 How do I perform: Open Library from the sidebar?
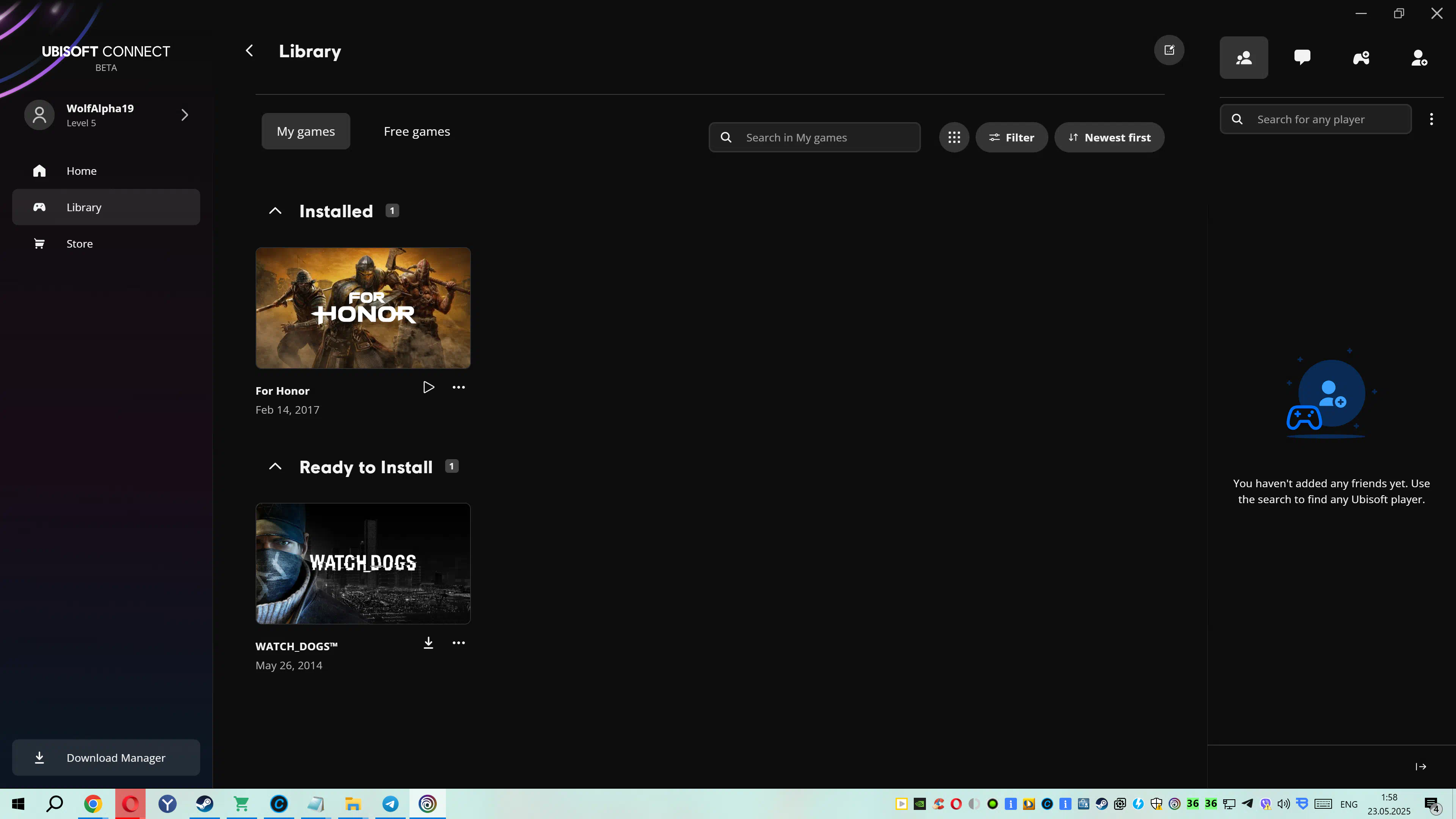click(106, 207)
